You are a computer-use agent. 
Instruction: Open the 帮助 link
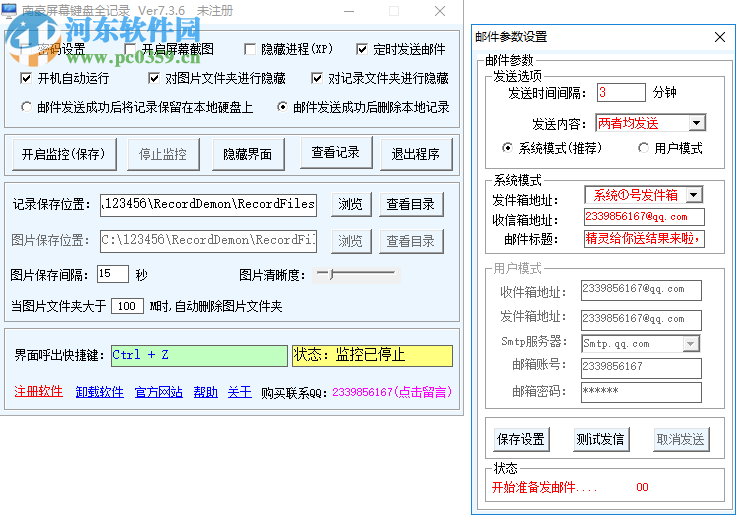click(205, 392)
